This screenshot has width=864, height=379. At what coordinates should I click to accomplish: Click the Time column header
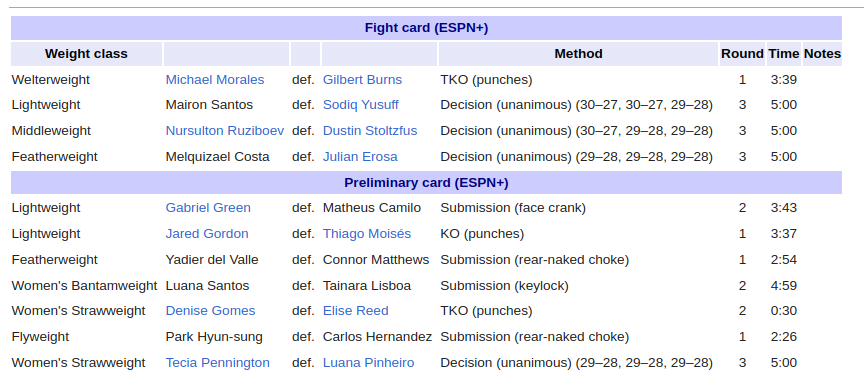pos(784,54)
